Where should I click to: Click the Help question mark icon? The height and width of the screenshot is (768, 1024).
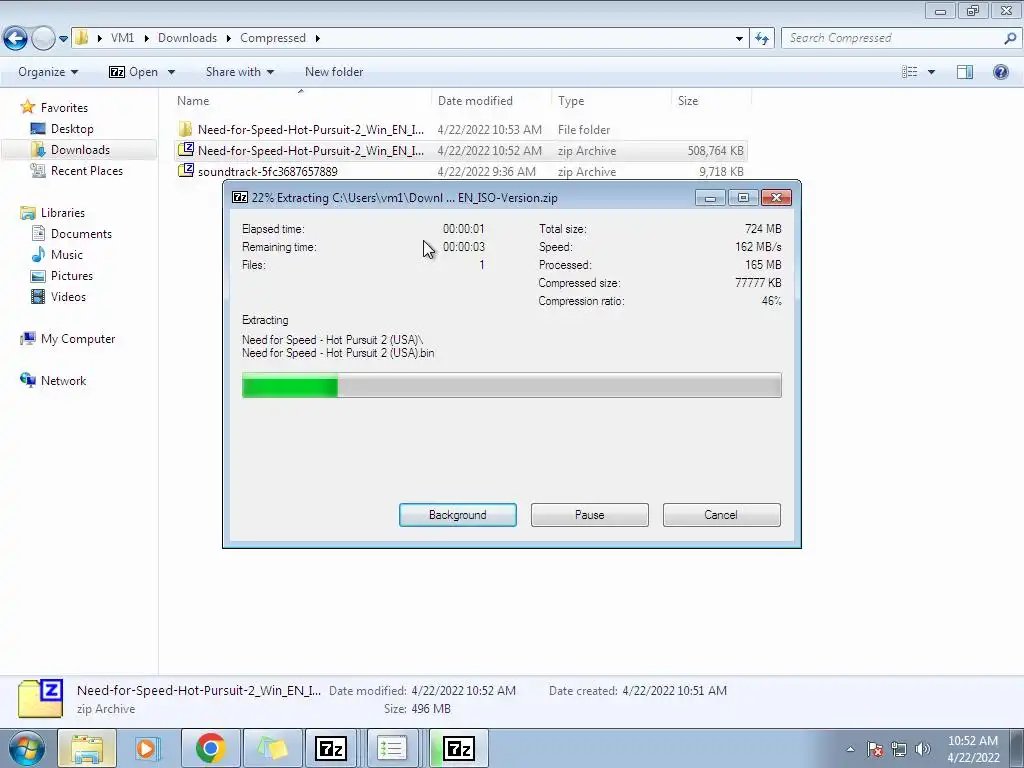1000,72
